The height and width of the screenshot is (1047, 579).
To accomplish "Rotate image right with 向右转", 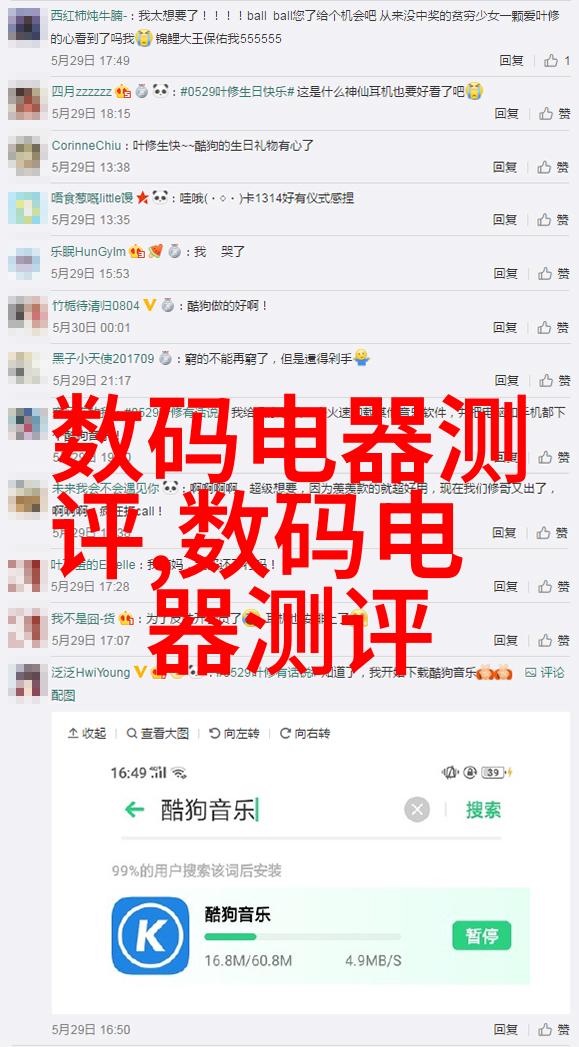I will coord(305,733).
